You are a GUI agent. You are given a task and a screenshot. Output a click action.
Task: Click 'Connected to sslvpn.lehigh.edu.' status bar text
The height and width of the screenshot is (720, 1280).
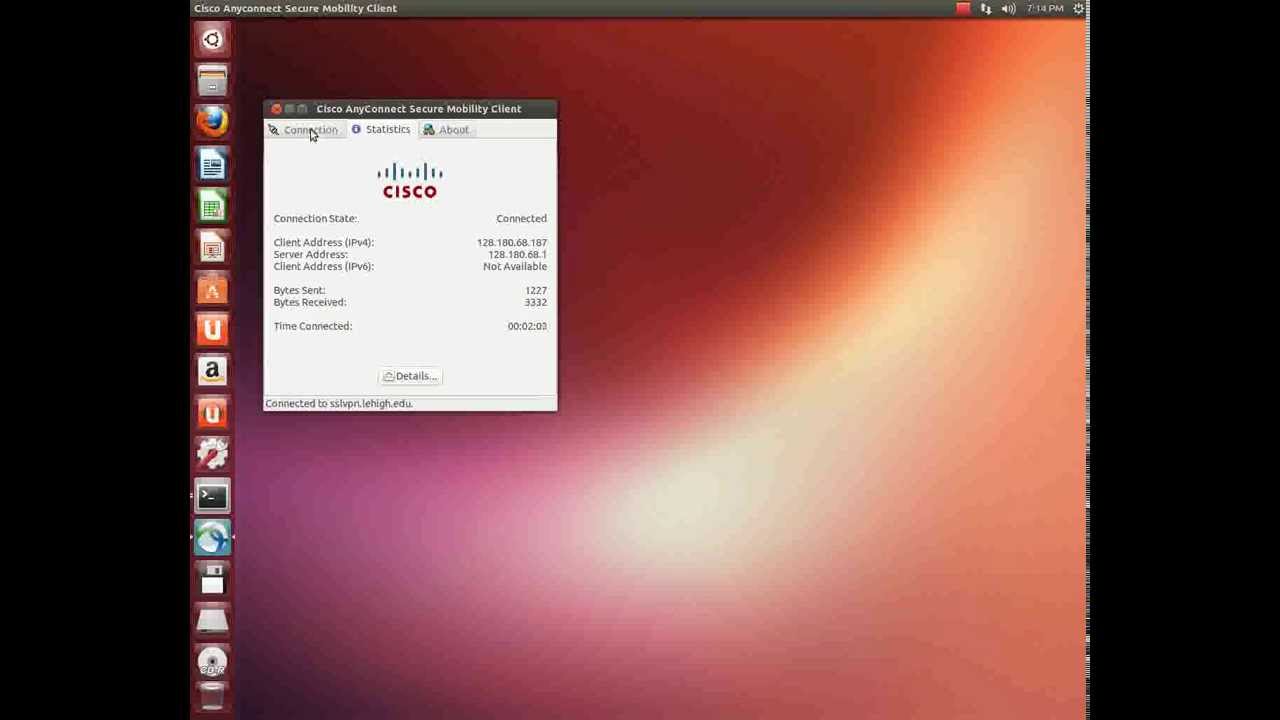(339, 403)
